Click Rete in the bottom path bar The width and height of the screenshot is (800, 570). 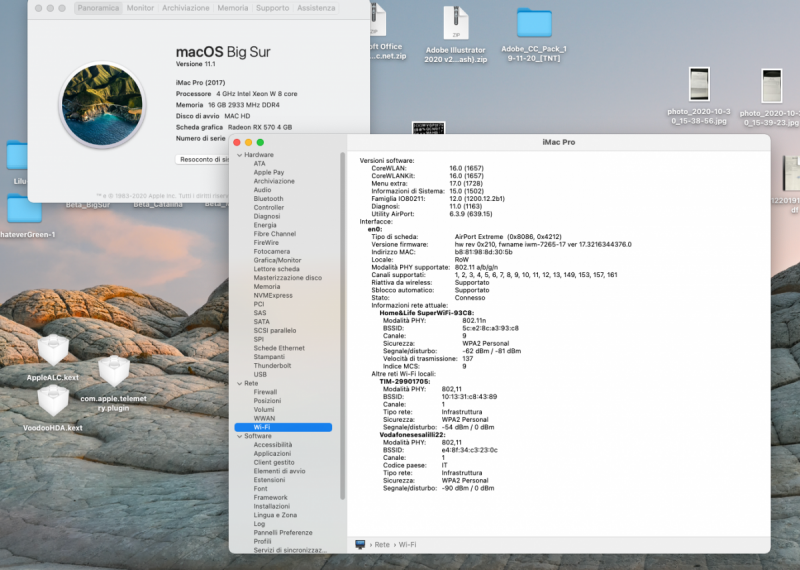tap(382, 544)
